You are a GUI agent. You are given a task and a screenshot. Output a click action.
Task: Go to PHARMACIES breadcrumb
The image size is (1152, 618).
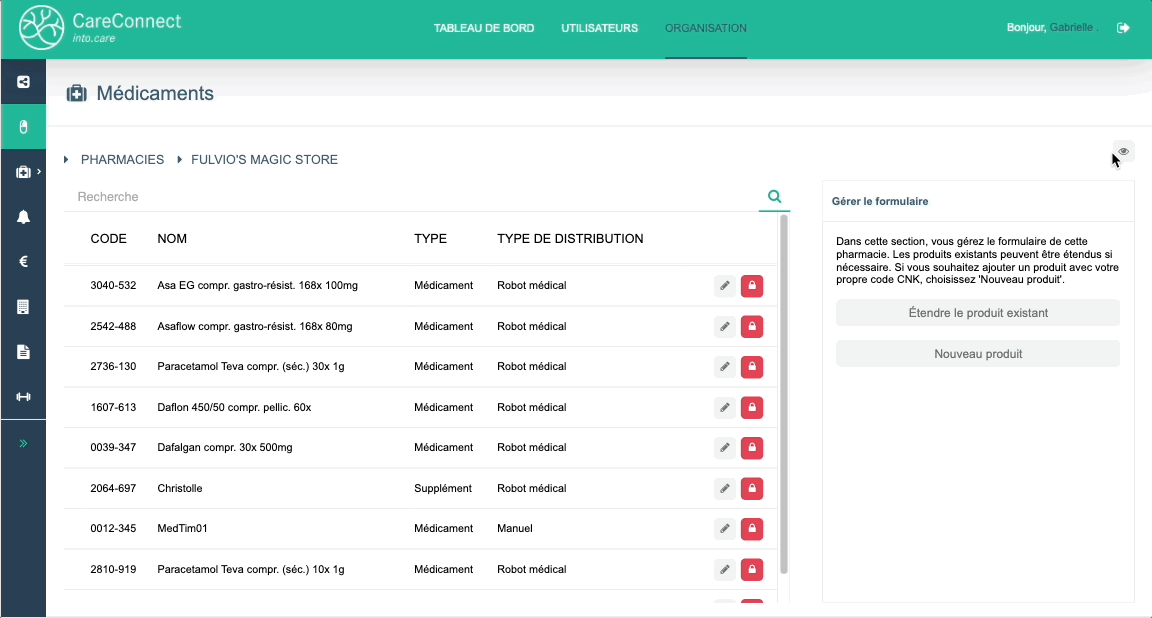122,159
